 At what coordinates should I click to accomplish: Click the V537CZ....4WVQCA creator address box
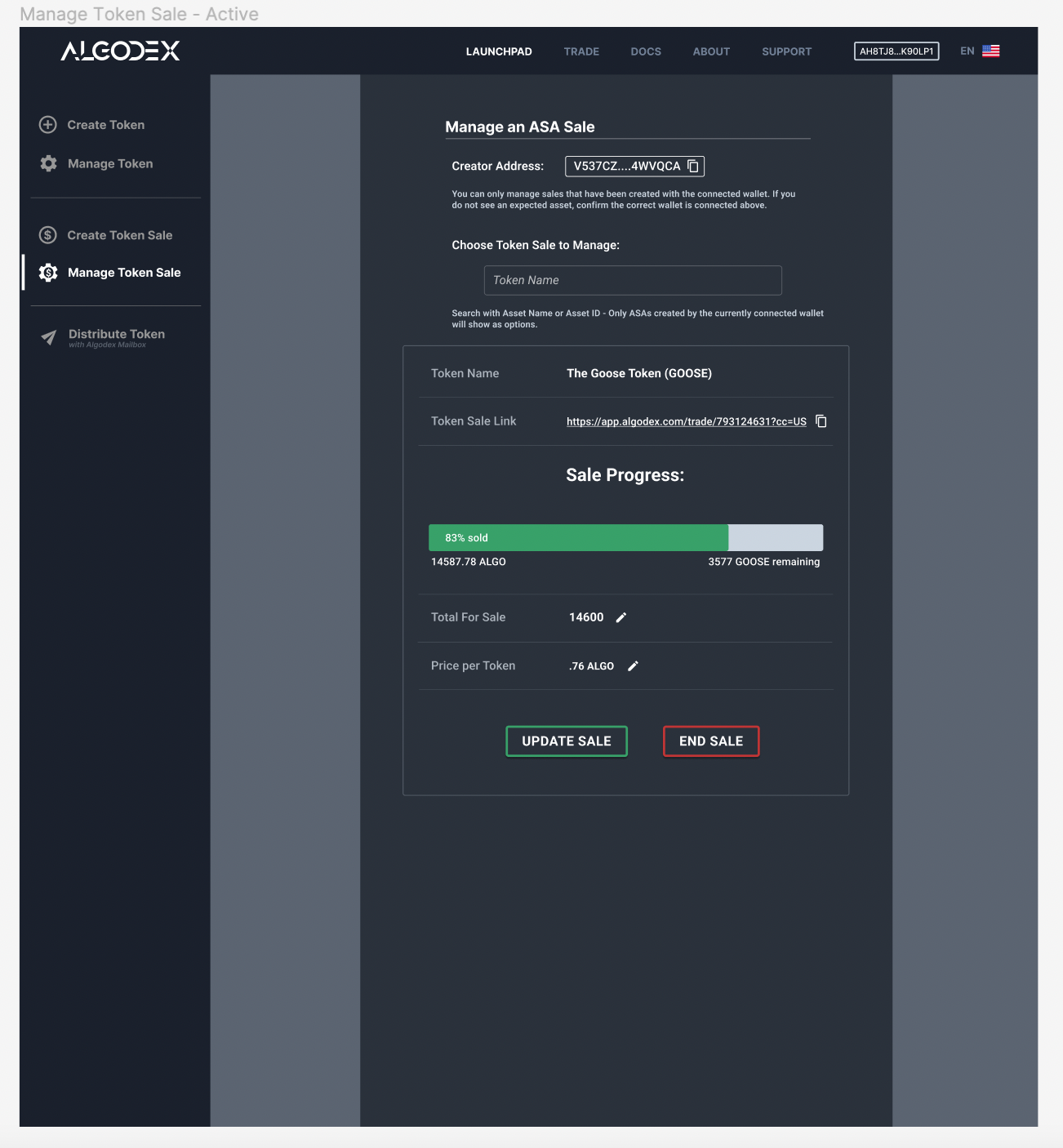(634, 166)
